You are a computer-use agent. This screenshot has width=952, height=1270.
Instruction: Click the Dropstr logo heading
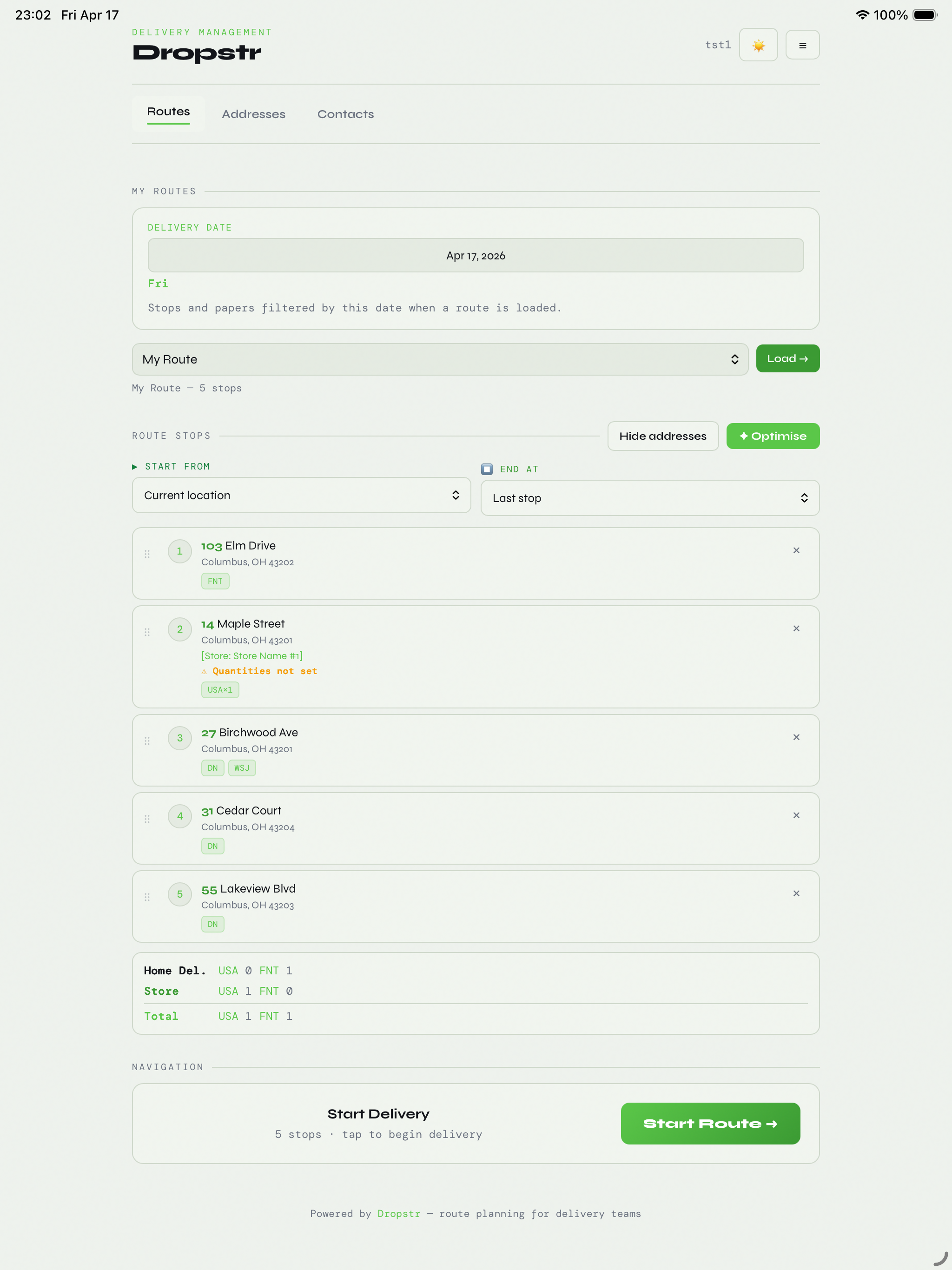click(197, 53)
